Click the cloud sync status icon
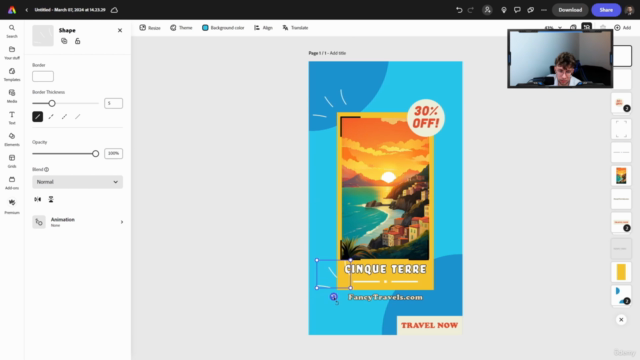640x360 pixels. (x=114, y=10)
